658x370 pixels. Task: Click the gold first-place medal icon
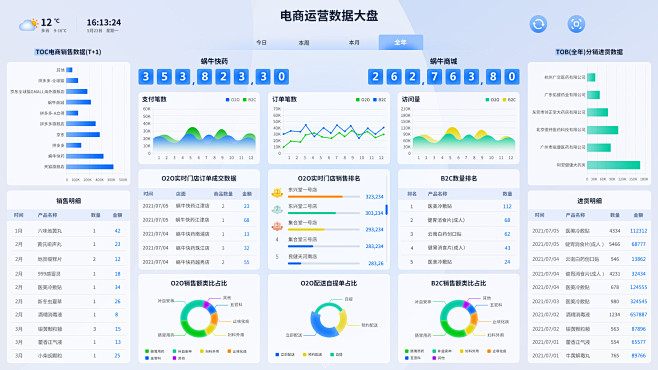tap(277, 193)
